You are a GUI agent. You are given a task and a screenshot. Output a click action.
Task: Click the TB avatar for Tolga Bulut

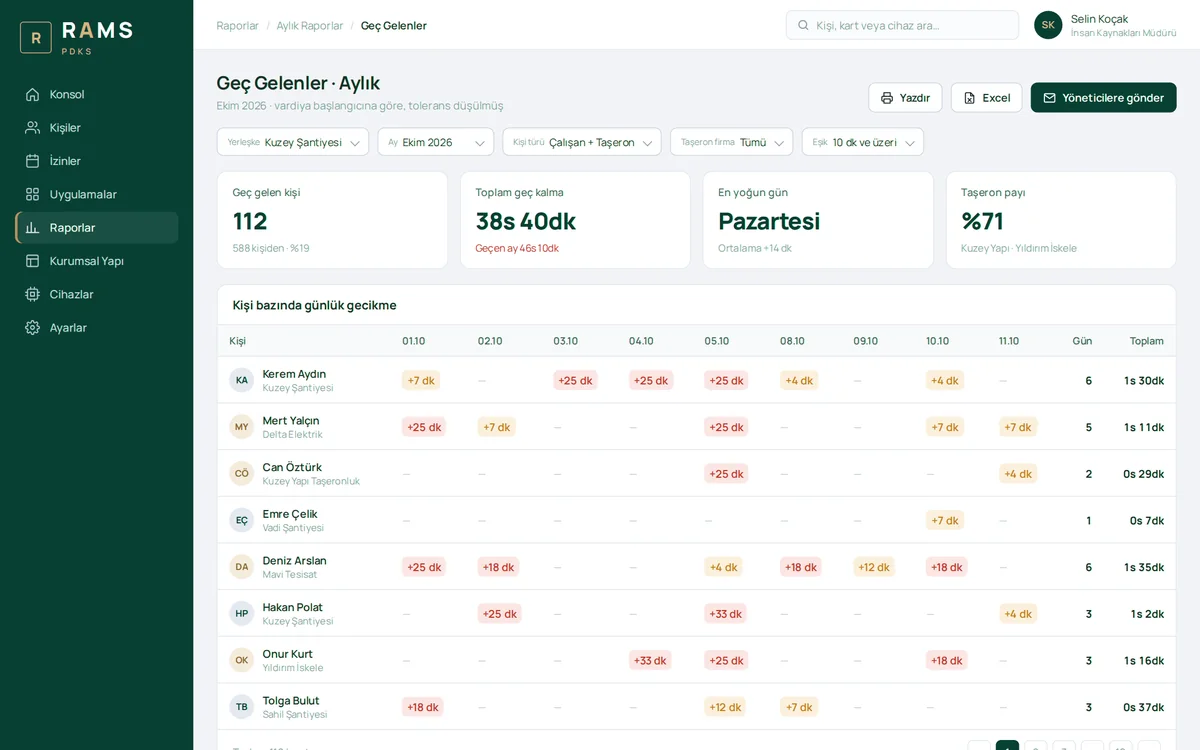(x=242, y=707)
